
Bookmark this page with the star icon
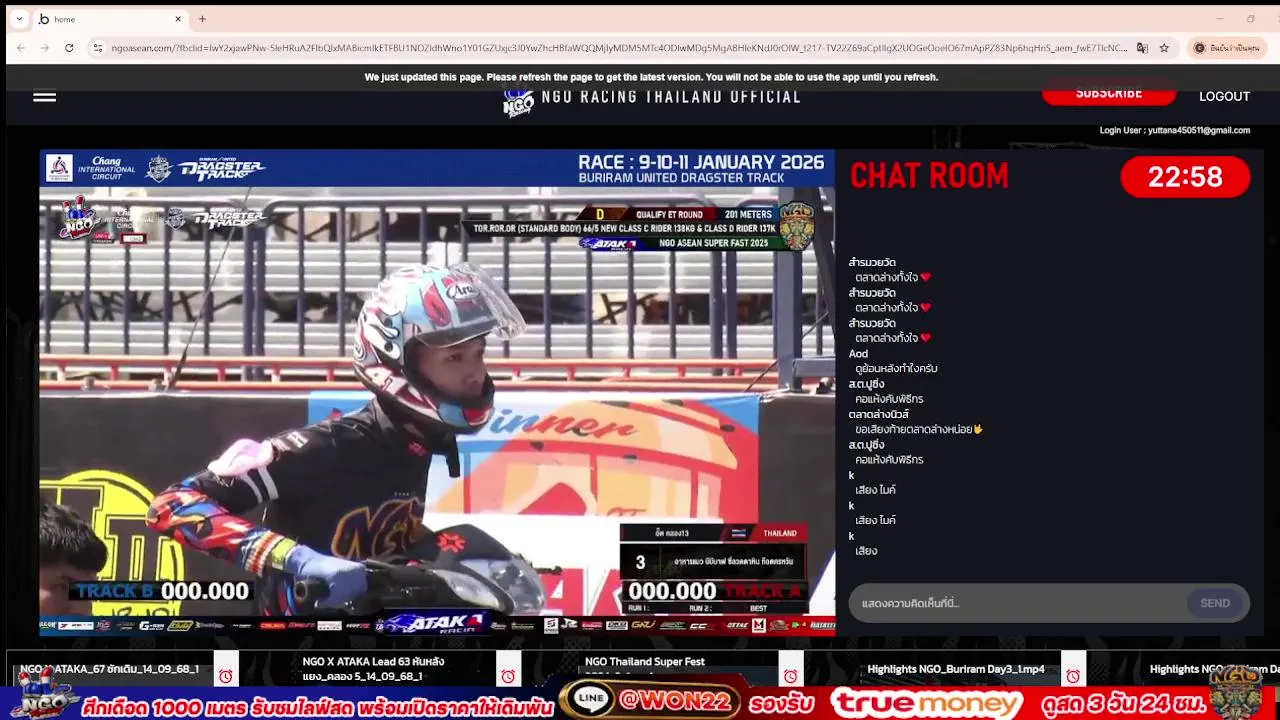coord(1164,48)
